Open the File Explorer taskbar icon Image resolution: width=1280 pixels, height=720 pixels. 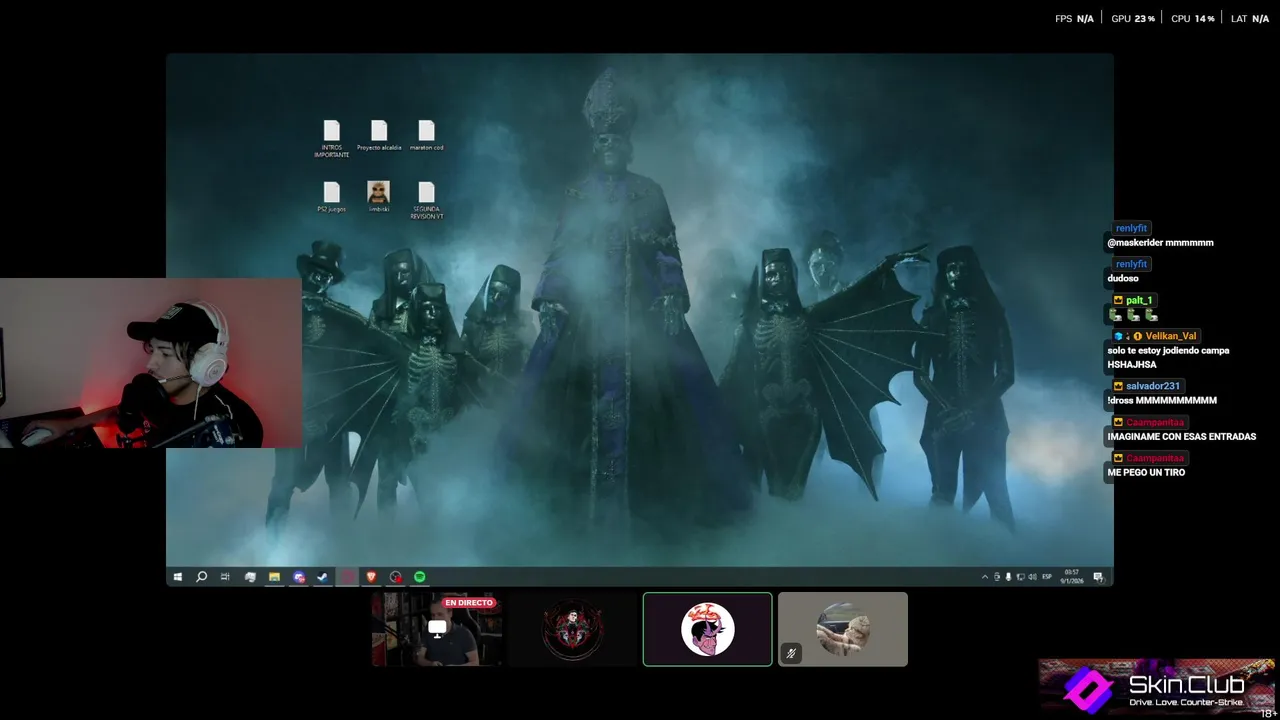[x=274, y=577]
